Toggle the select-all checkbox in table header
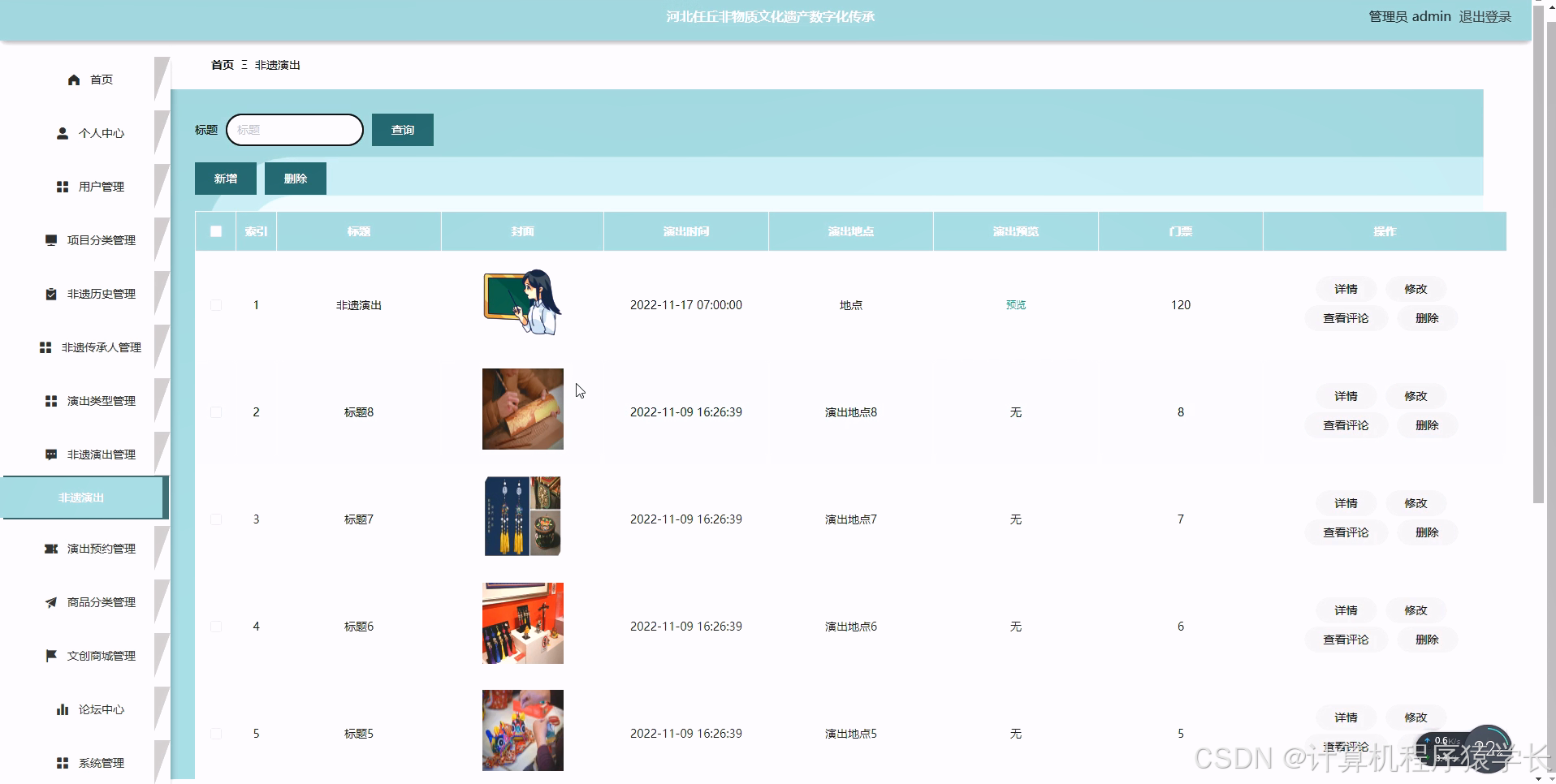Screen dimensions: 1556x784 (216, 231)
